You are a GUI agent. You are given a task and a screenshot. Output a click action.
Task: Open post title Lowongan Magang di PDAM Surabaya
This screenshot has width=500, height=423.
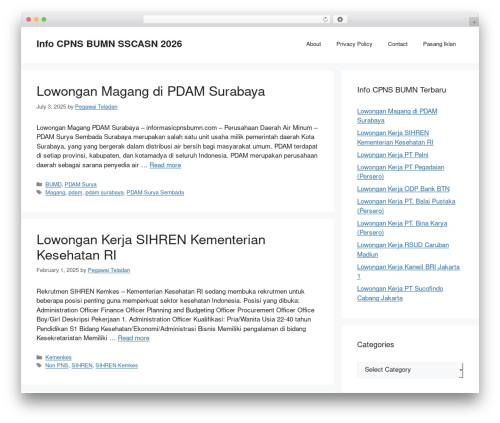point(151,91)
